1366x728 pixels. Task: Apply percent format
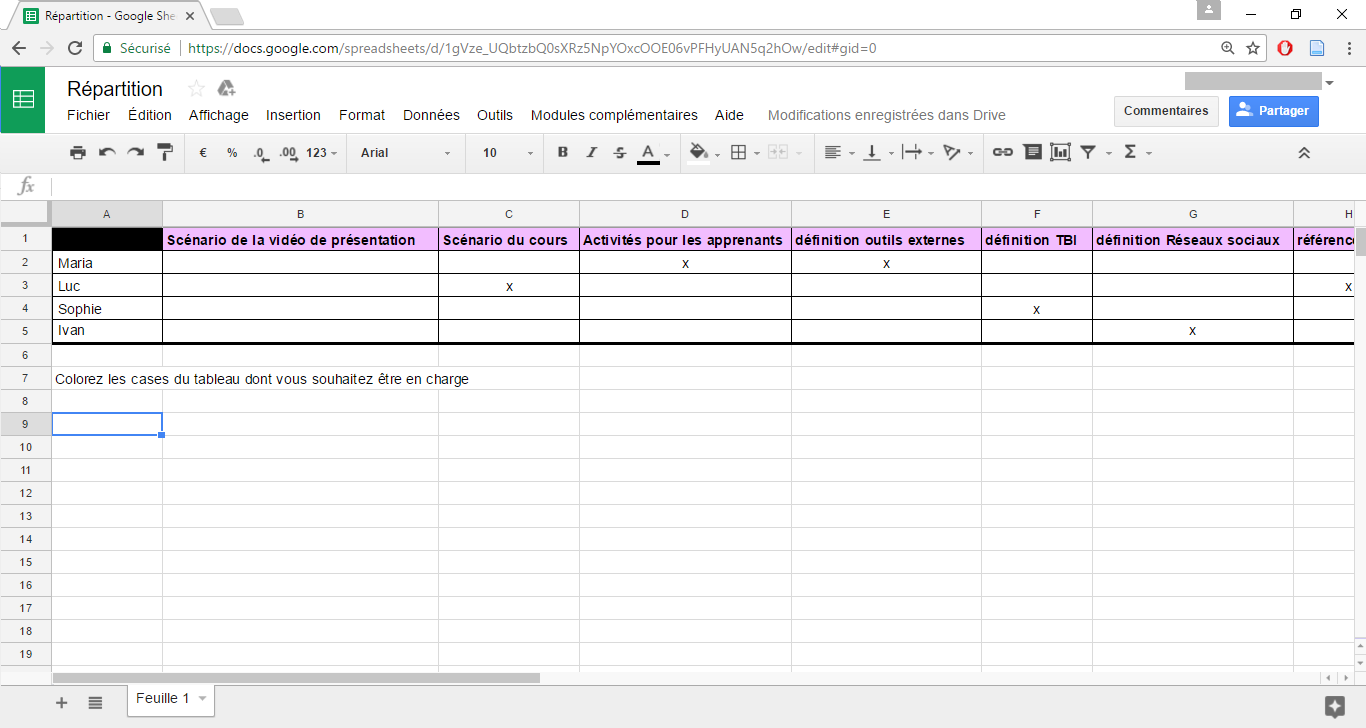pos(232,153)
